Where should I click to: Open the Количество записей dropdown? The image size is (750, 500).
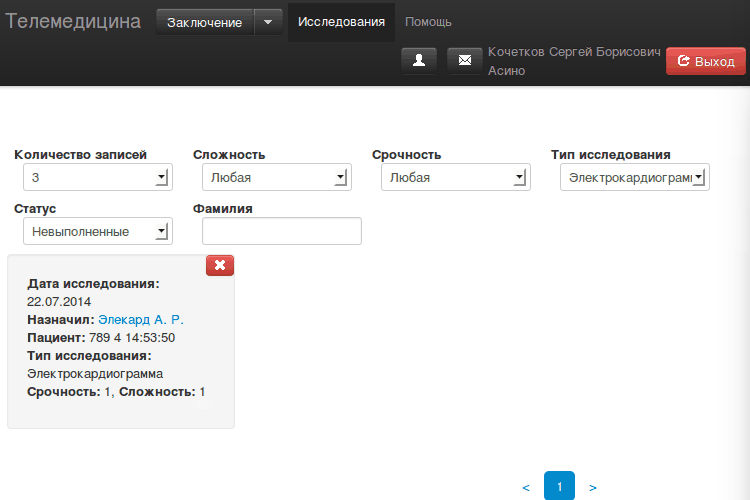tap(98, 178)
